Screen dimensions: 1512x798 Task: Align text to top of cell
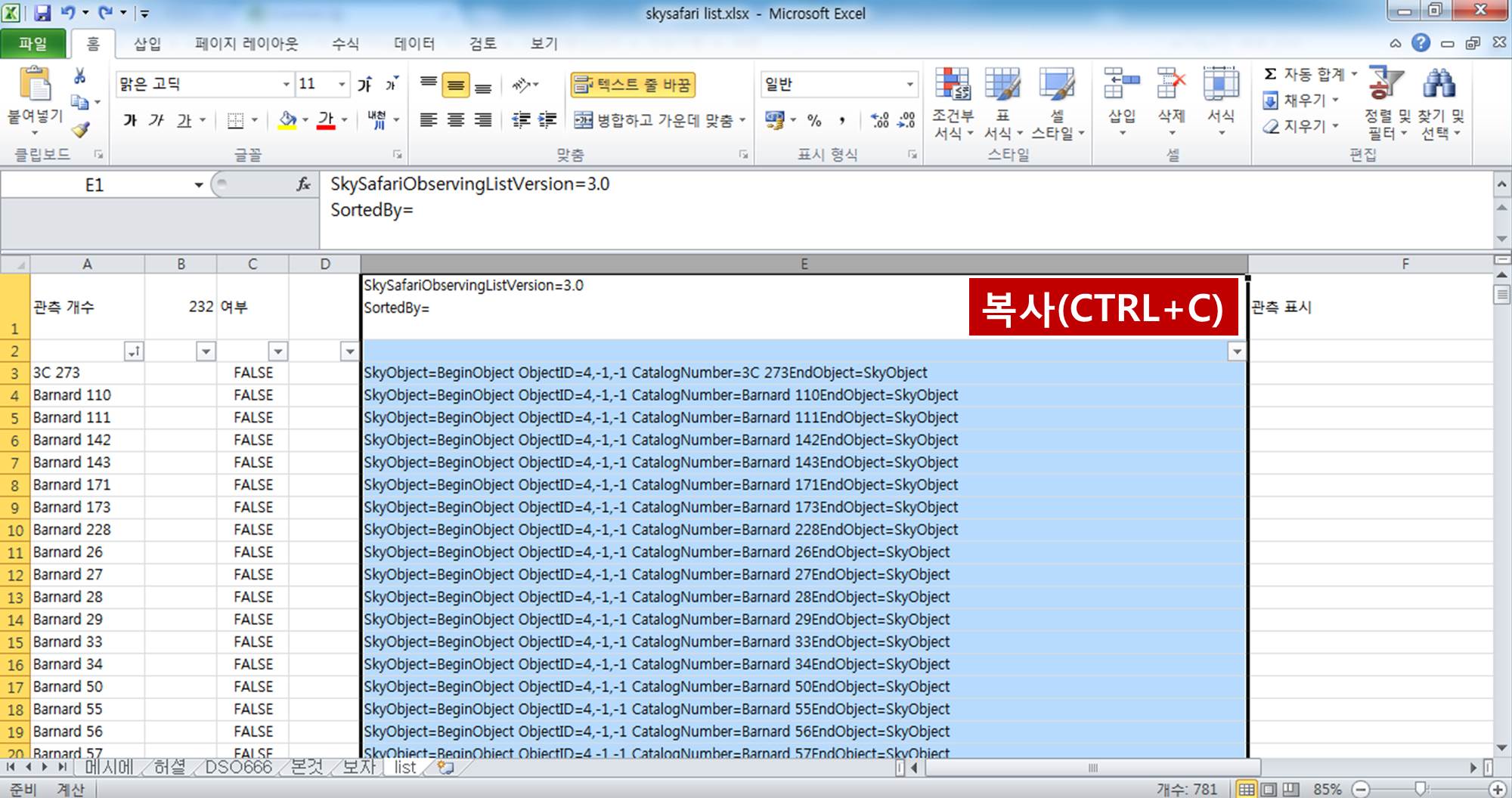click(429, 84)
